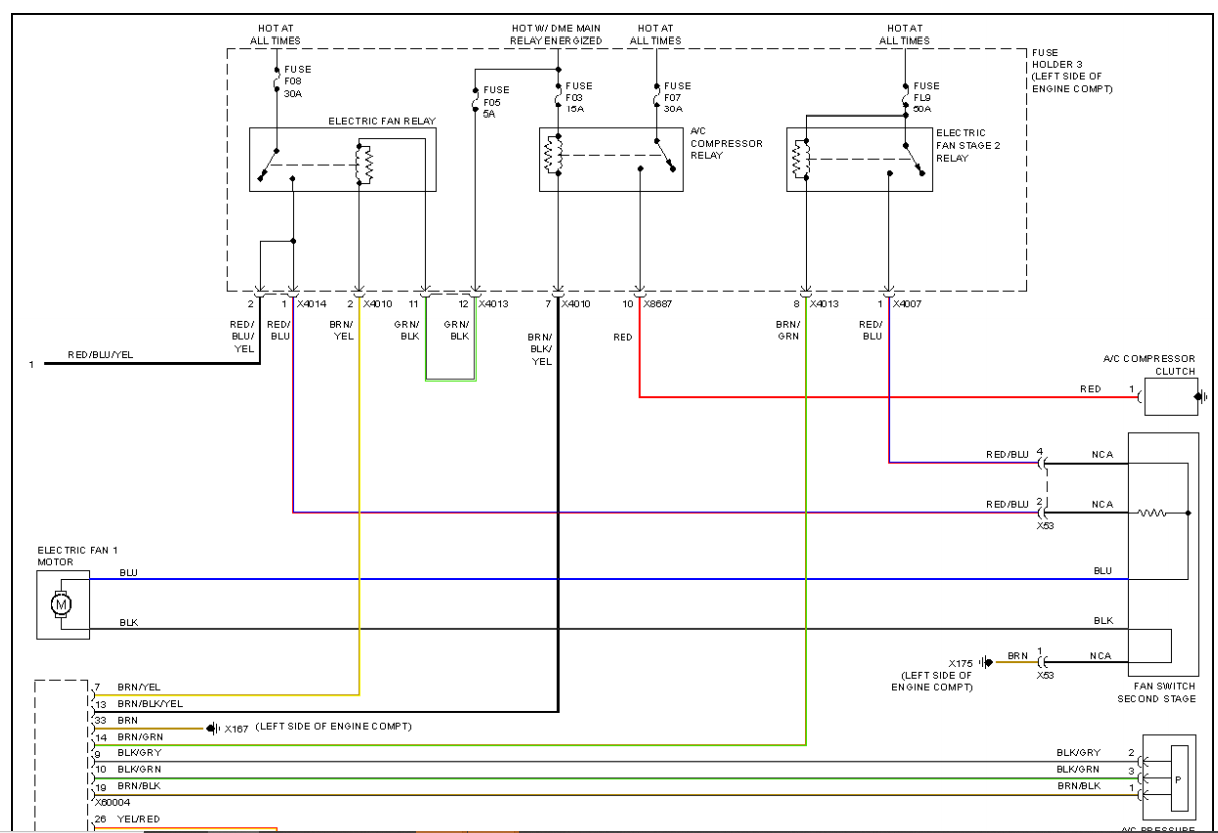The height and width of the screenshot is (833, 1218).
Task: Click the X60004 connector label
Action: click(x=113, y=802)
